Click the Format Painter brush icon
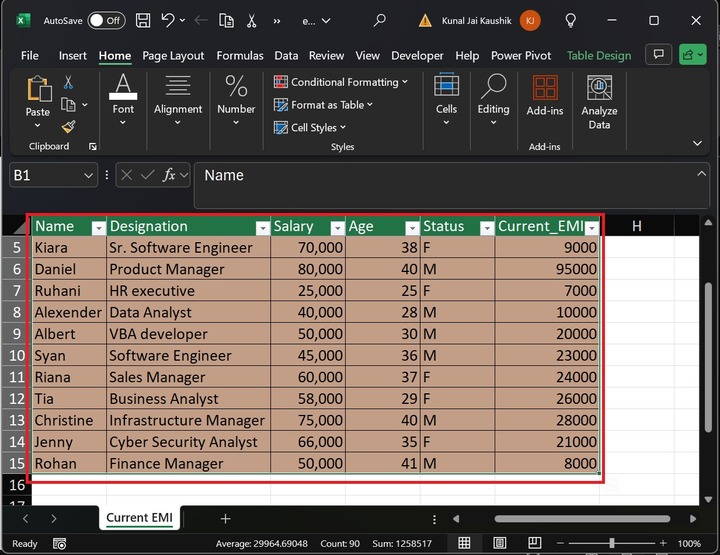Image resolution: width=720 pixels, height=555 pixels. click(68, 126)
